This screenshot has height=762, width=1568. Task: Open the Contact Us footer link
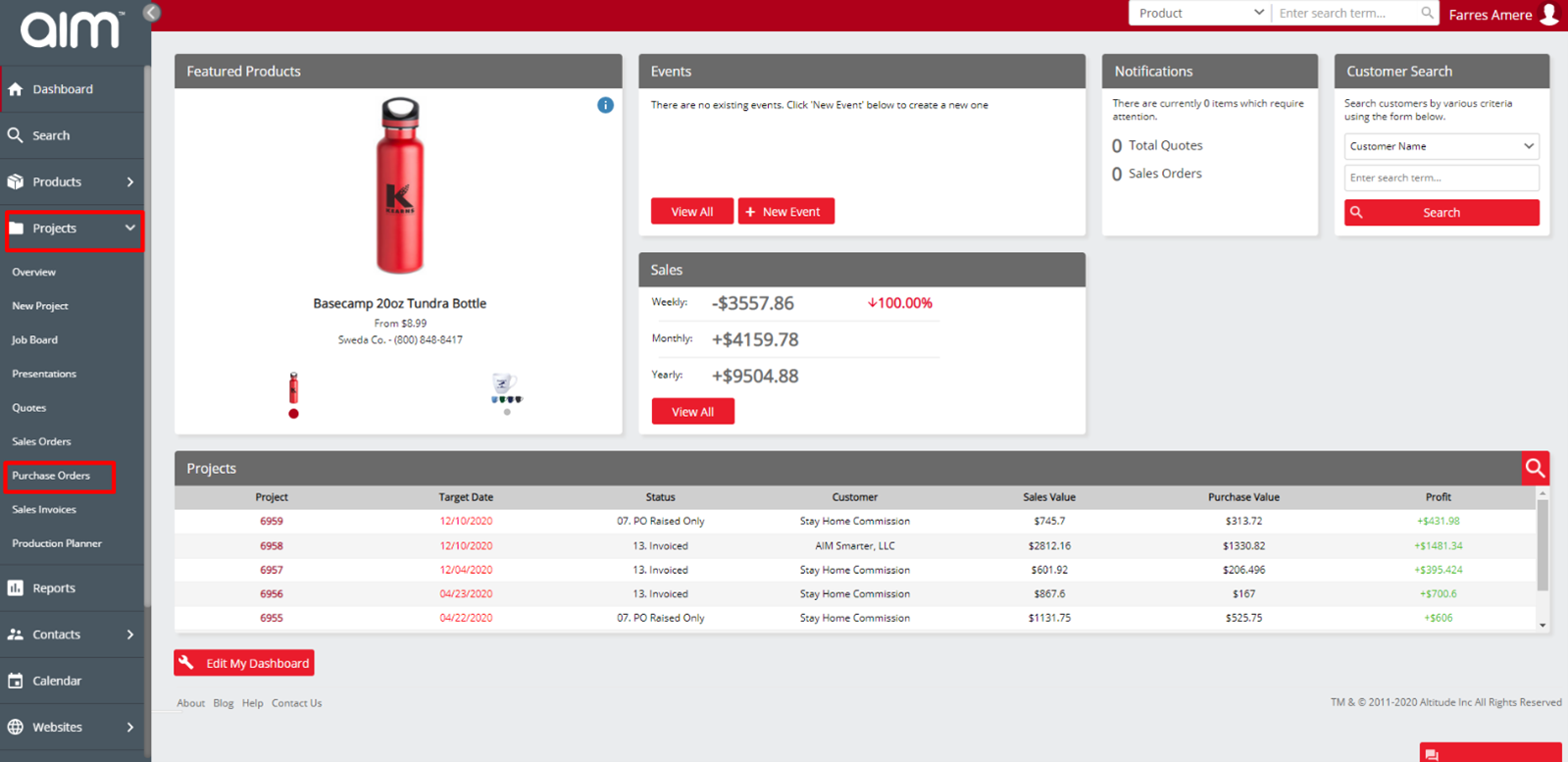(296, 703)
